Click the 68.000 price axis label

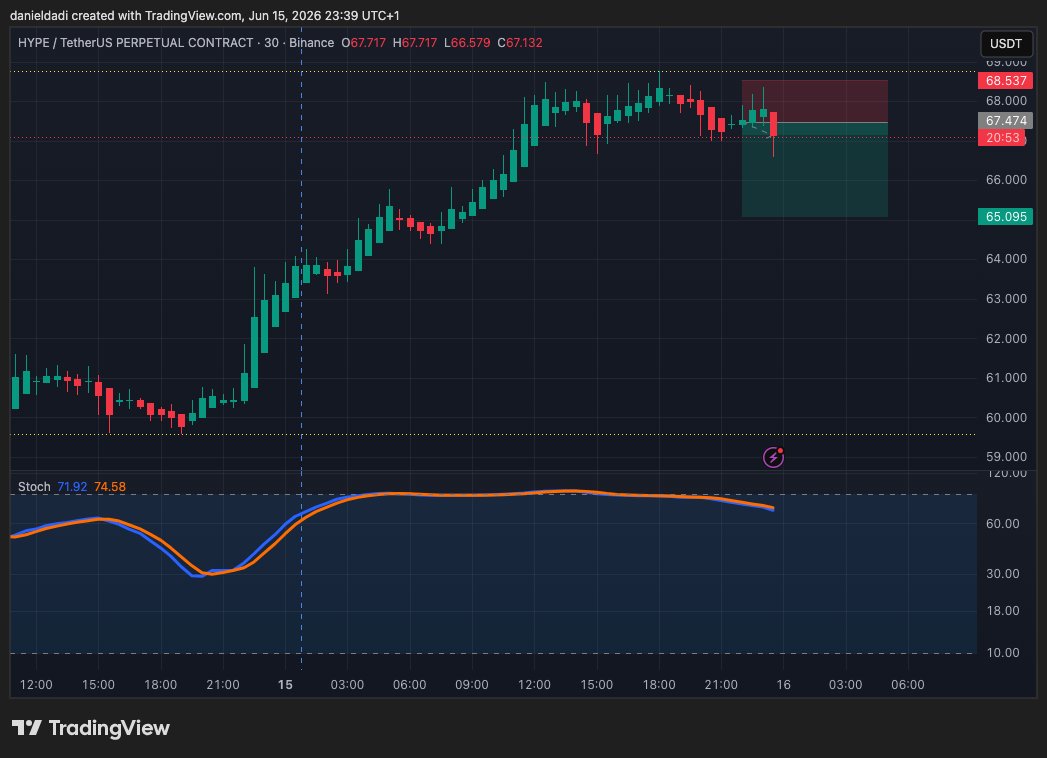(1006, 101)
